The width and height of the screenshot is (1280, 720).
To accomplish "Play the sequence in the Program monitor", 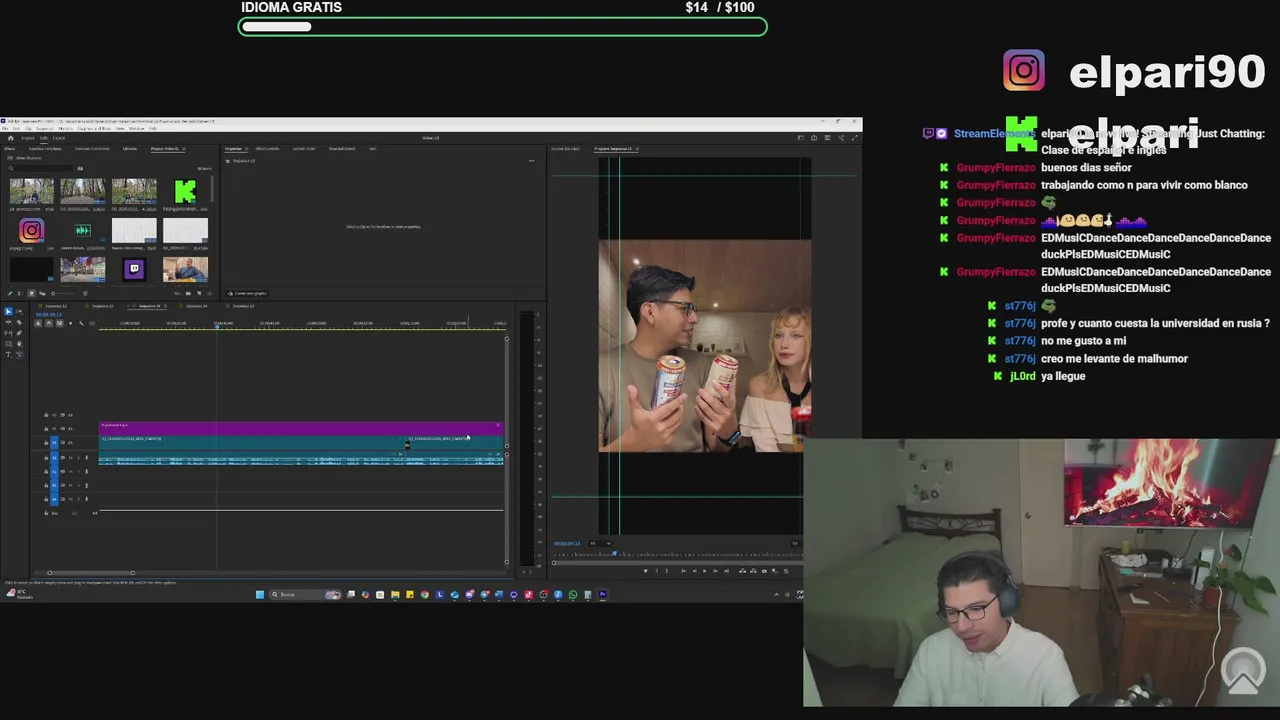I will [705, 571].
